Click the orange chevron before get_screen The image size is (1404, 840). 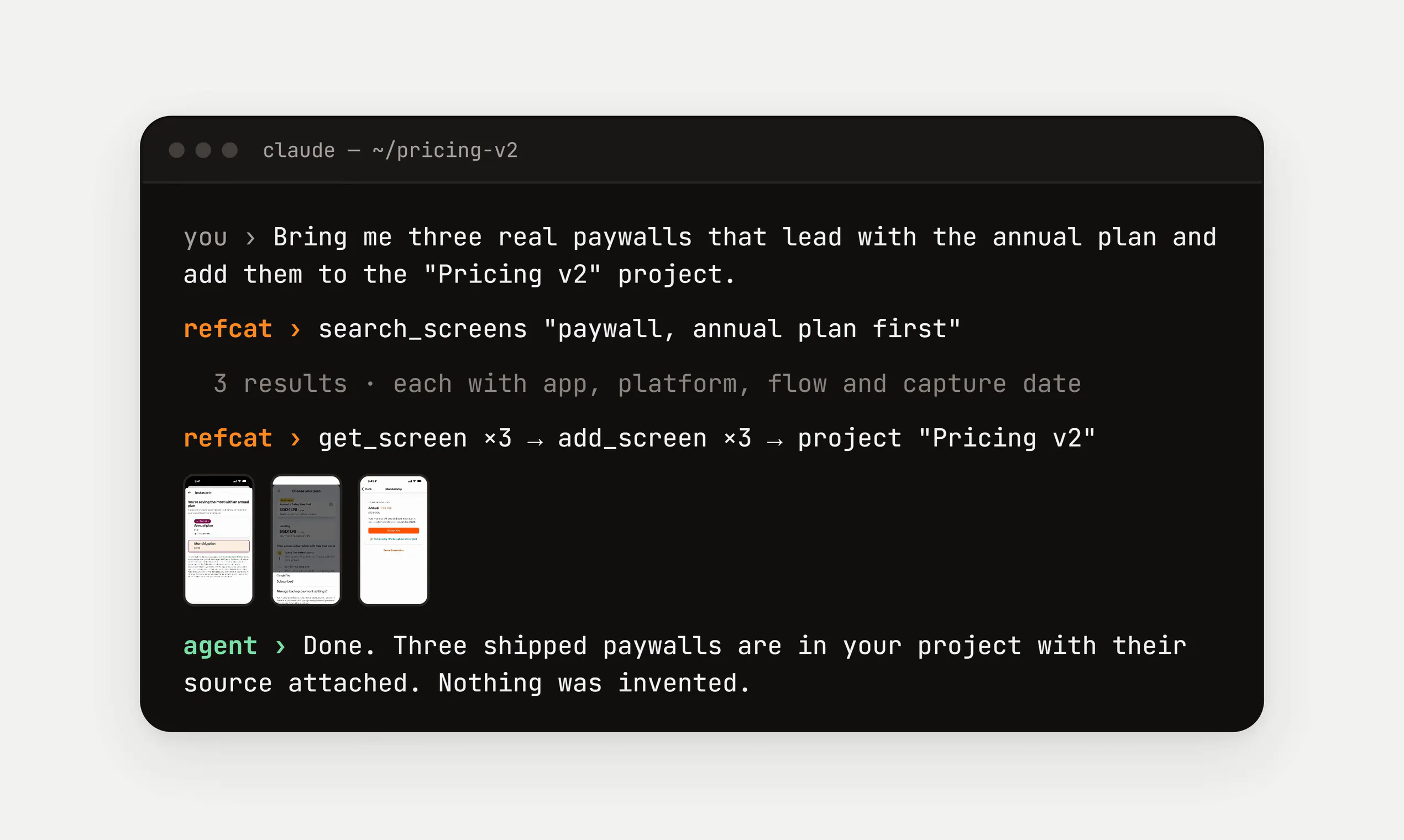coord(296,439)
